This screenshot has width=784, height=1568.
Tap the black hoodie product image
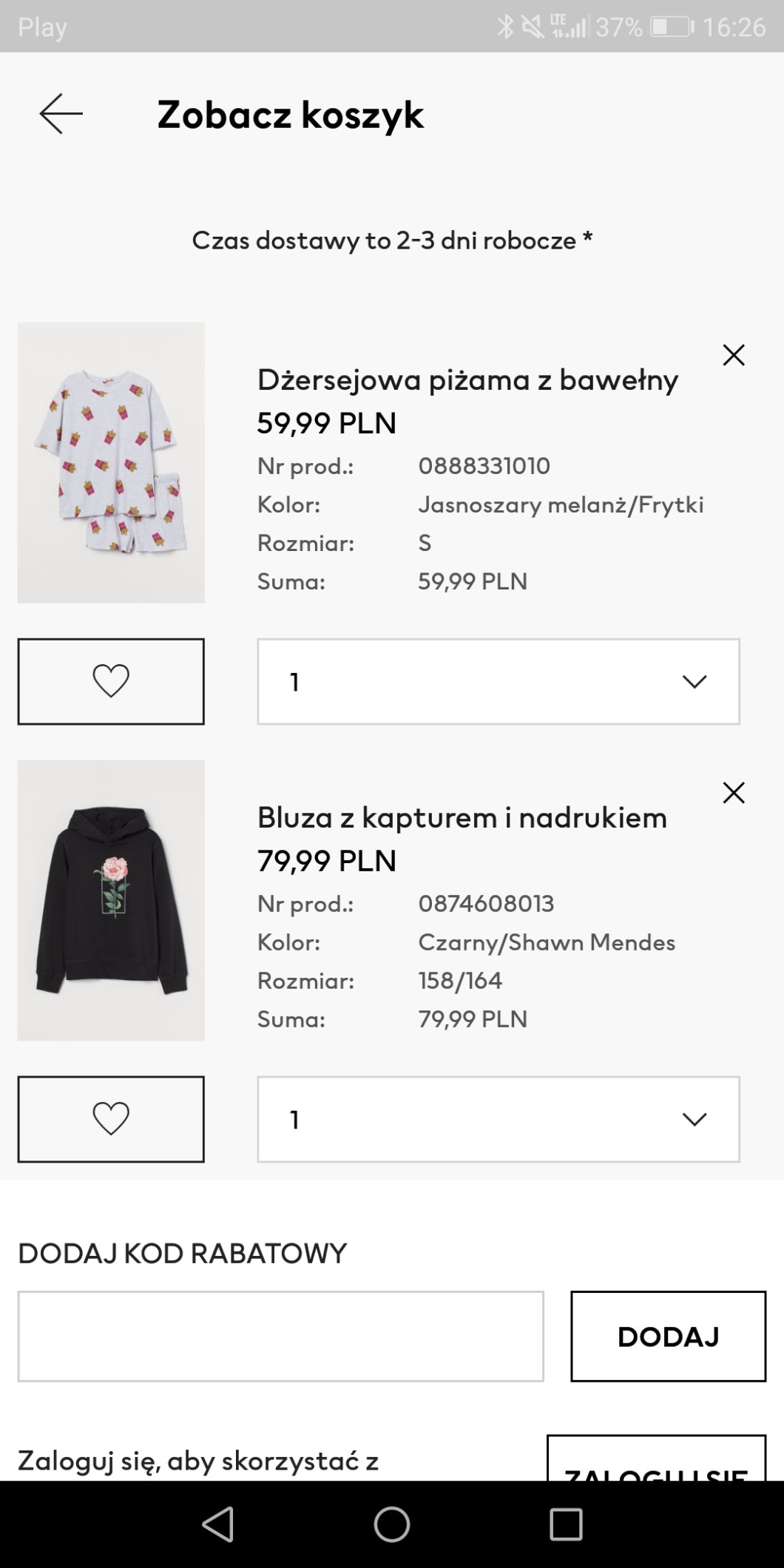[111, 900]
